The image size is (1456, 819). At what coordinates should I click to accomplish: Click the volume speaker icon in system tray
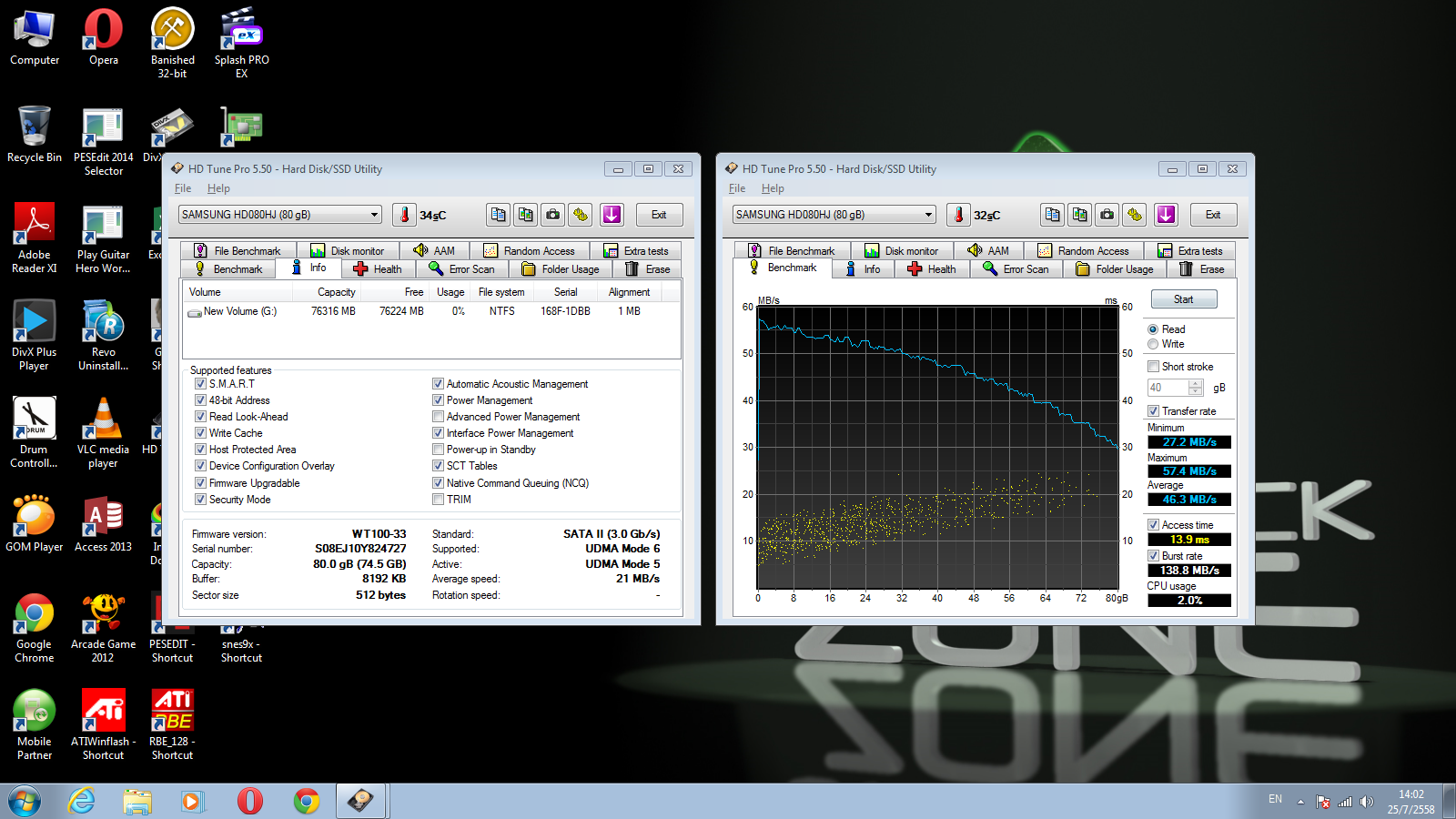1366,802
